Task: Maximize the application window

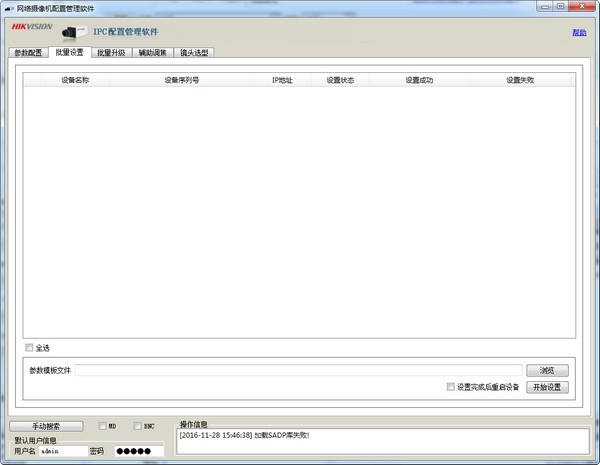Action: pos(560,7)
